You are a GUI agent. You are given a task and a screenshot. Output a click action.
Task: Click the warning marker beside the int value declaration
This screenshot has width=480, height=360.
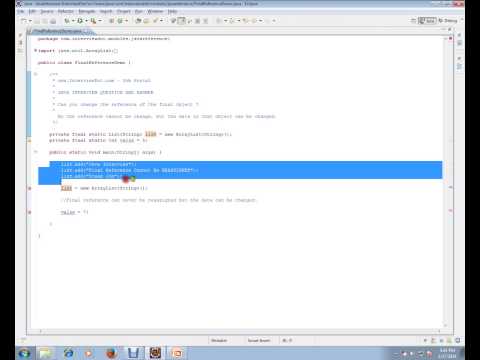pos(29,141)
